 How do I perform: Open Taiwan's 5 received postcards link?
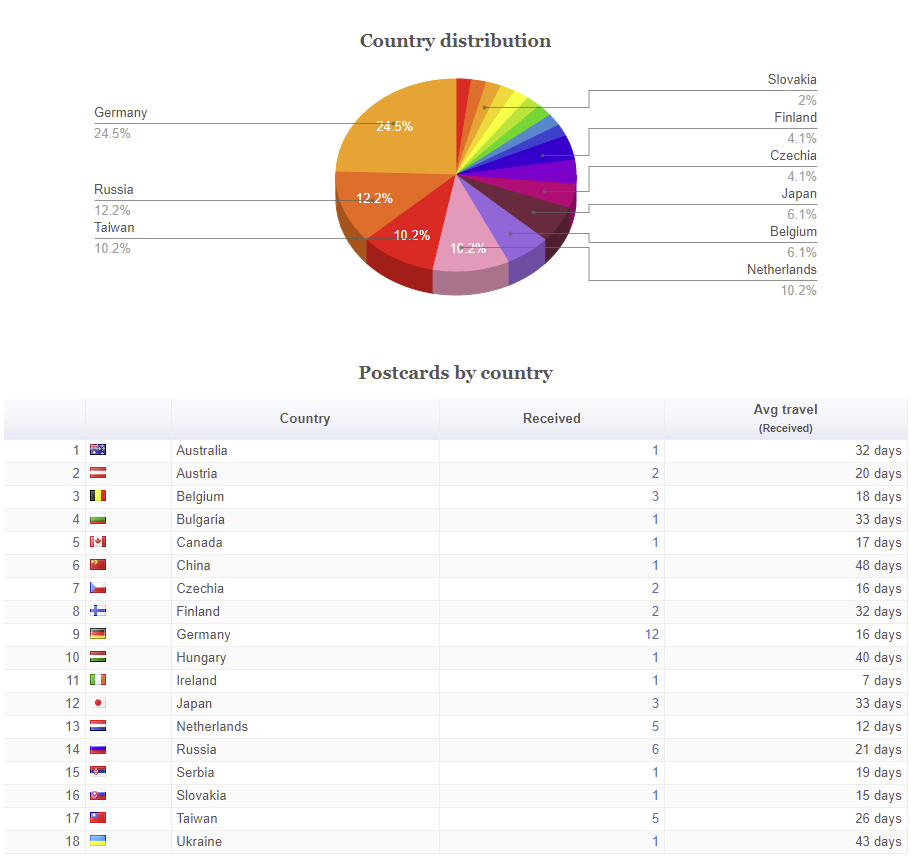[655, 818]
